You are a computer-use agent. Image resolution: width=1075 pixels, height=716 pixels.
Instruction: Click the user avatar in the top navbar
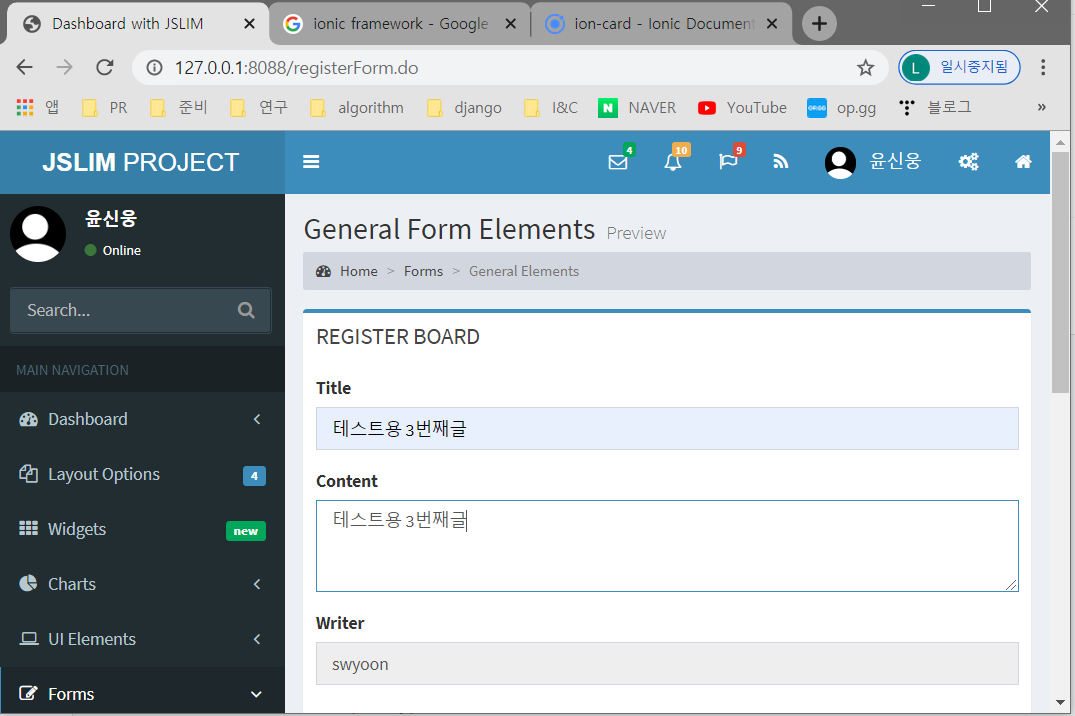click(840, 163)
